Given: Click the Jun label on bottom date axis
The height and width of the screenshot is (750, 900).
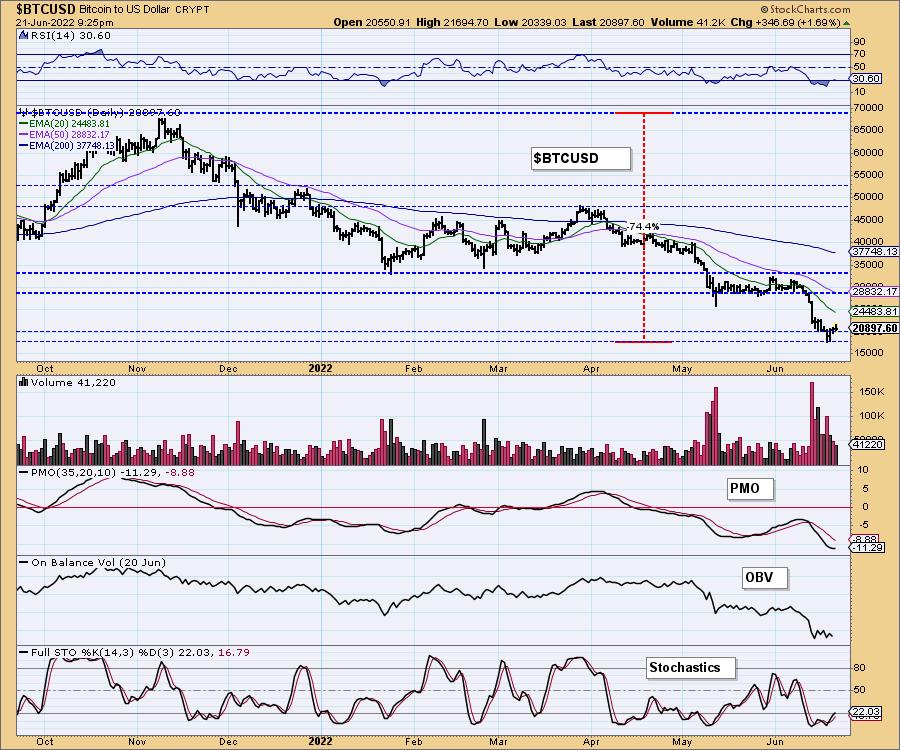Looking at the screenshot, I should pos(775,741).
